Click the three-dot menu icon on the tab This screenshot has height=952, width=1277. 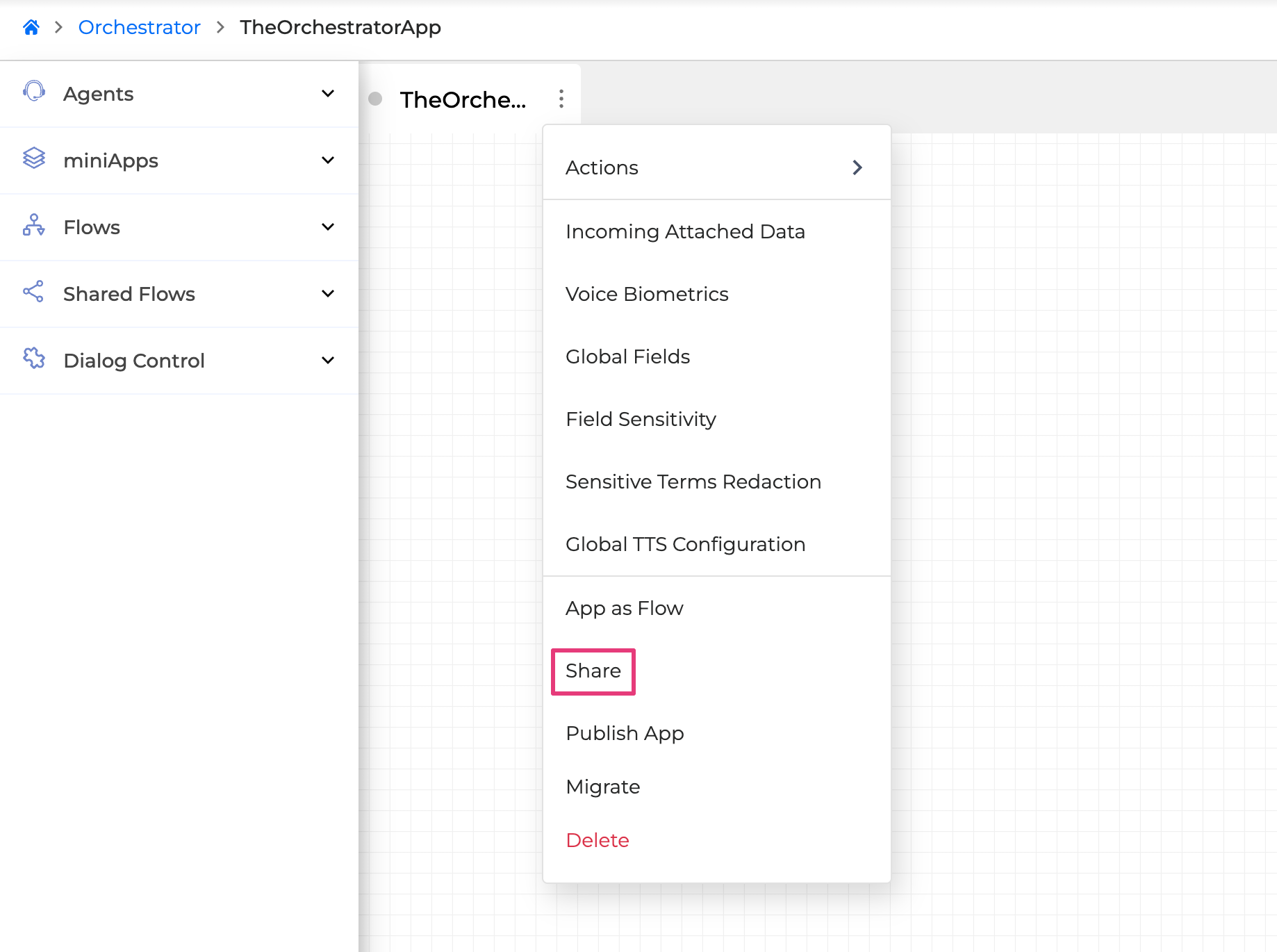(x=561, y=99)
